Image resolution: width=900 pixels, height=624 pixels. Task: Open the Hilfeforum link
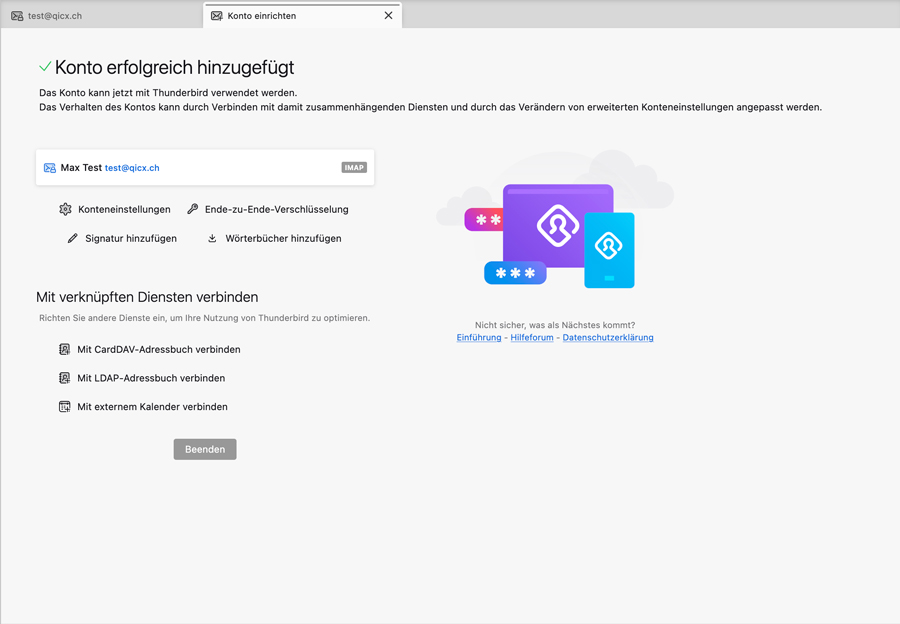[532, 338]
